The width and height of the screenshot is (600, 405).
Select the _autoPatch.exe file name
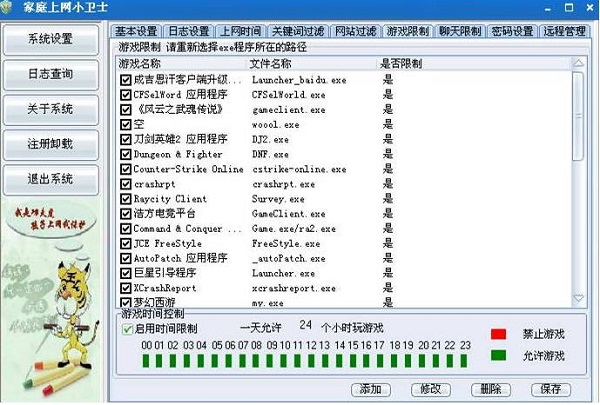coord(289,259)
